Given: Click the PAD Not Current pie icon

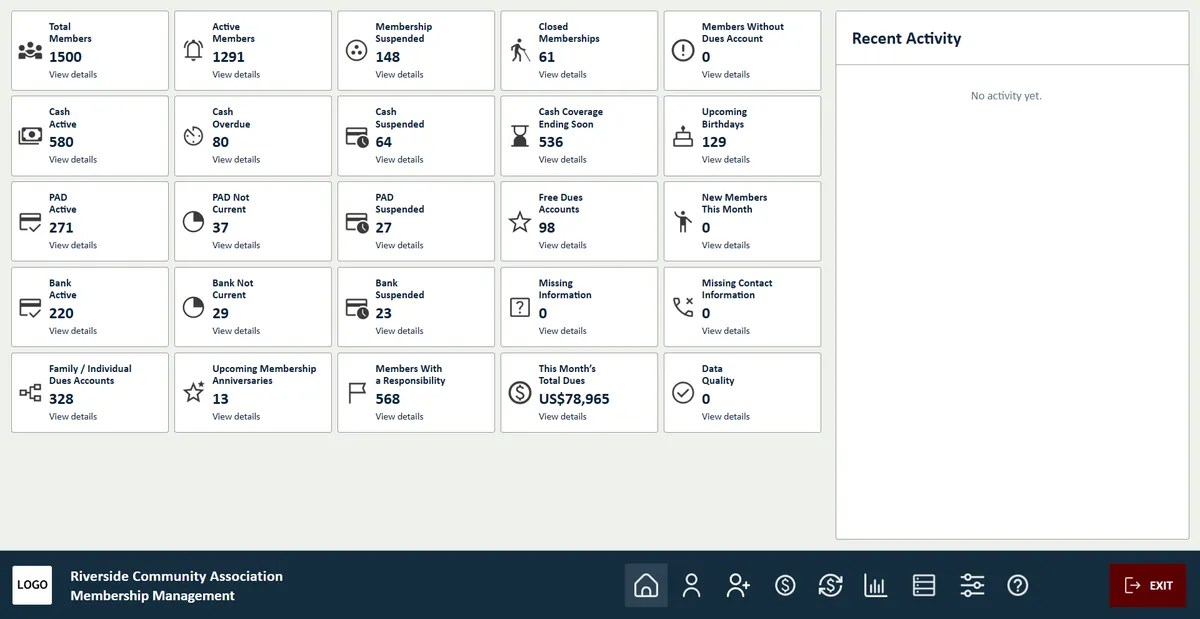Looking at the screenshot, I should 193,222.
